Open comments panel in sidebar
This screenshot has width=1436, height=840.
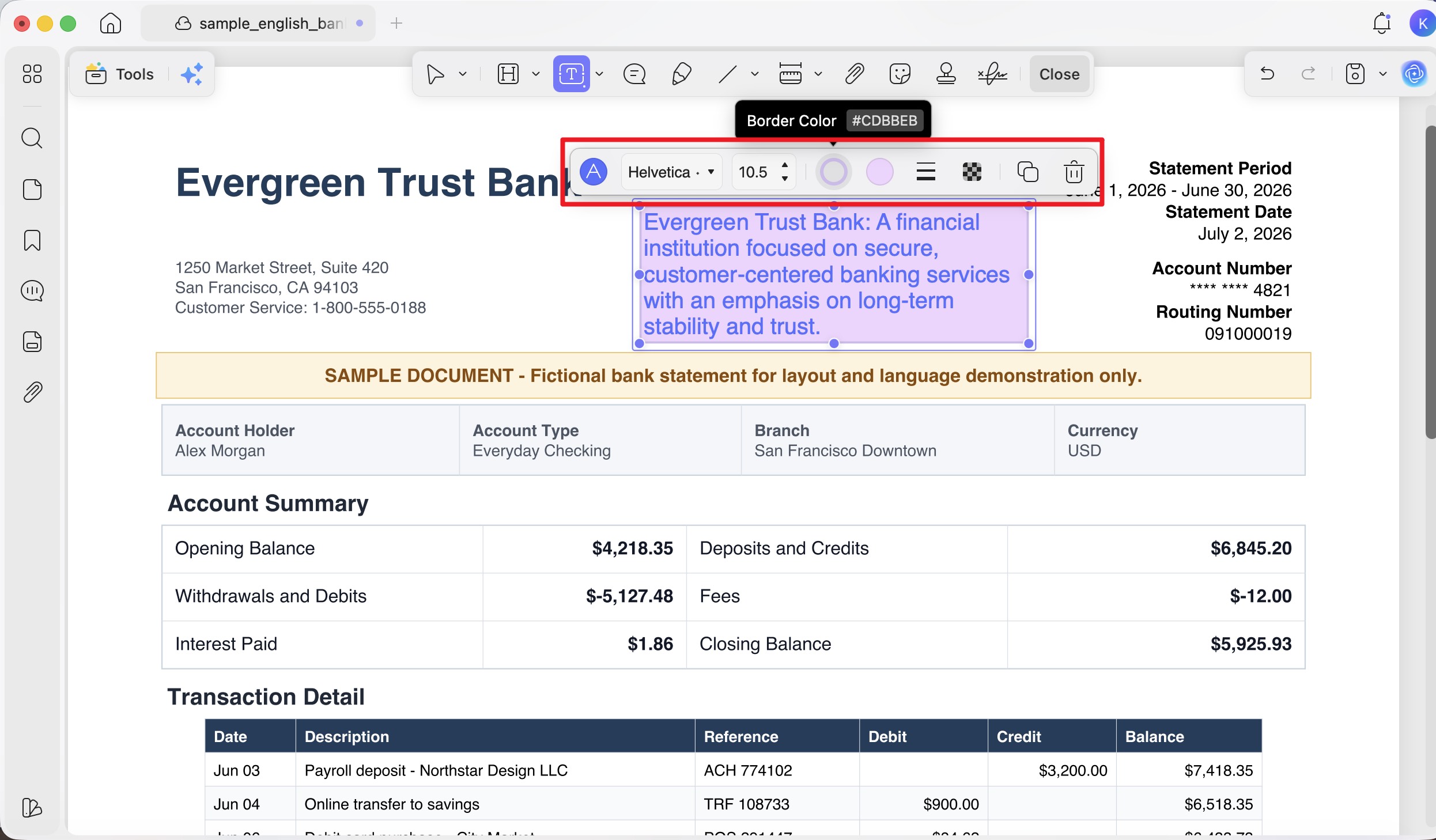(x=32, y=291)
